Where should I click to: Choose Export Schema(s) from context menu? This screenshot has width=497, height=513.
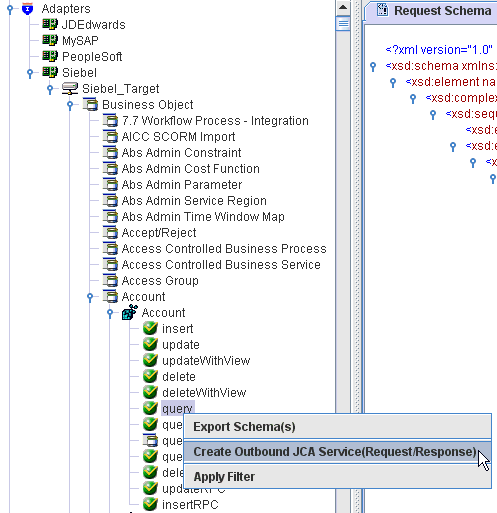pyautogui.click(x=338, y=427)
